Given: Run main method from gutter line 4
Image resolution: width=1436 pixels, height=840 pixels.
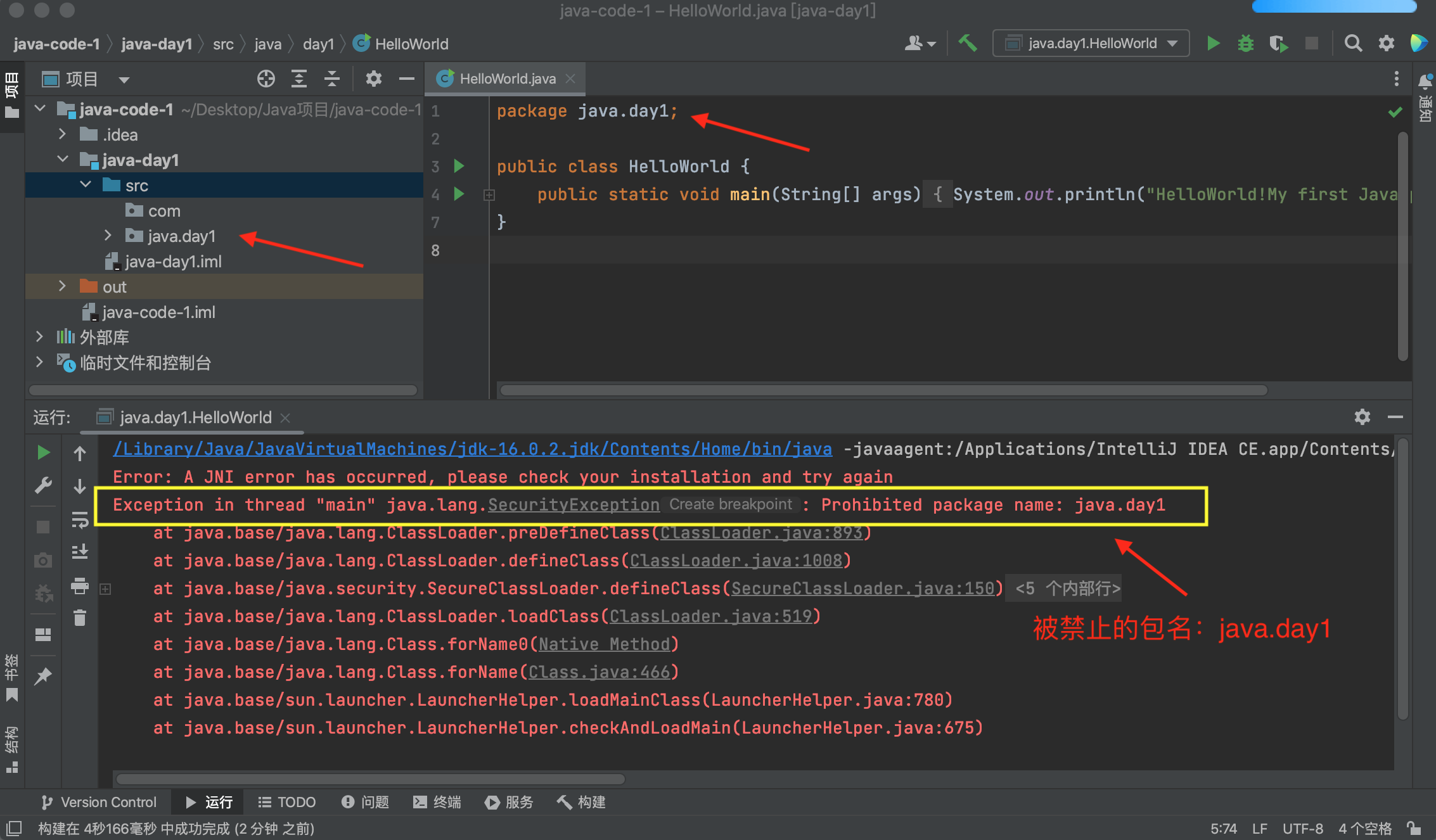Looking at the screenshot, I should pyautogui.click(x=459, y=194).
